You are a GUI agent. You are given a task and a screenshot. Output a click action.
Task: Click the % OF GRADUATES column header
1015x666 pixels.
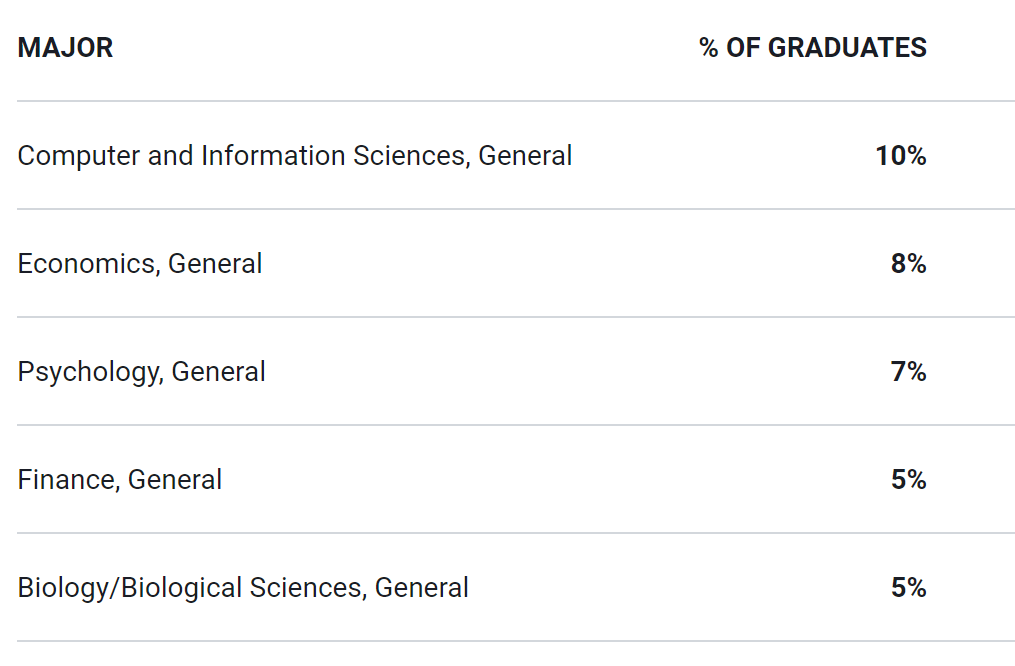pos(812,48)
